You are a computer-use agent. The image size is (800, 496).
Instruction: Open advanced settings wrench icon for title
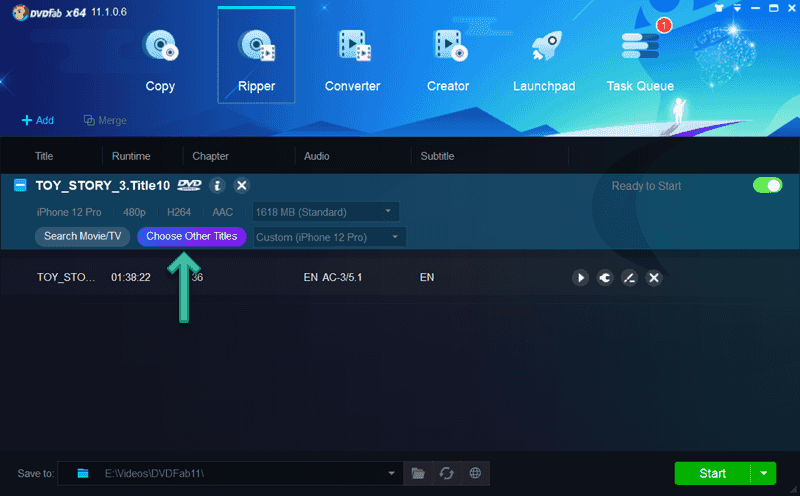point(605,278)
